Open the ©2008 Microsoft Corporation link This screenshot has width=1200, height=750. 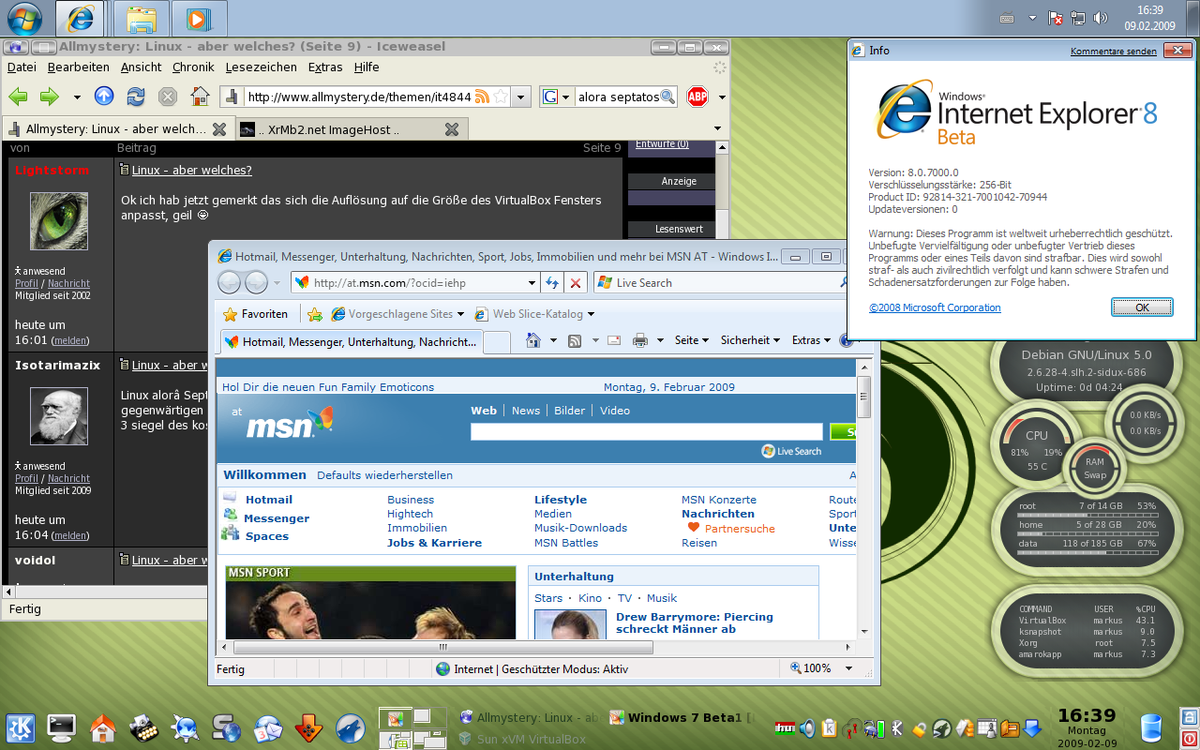coord(934,308)
